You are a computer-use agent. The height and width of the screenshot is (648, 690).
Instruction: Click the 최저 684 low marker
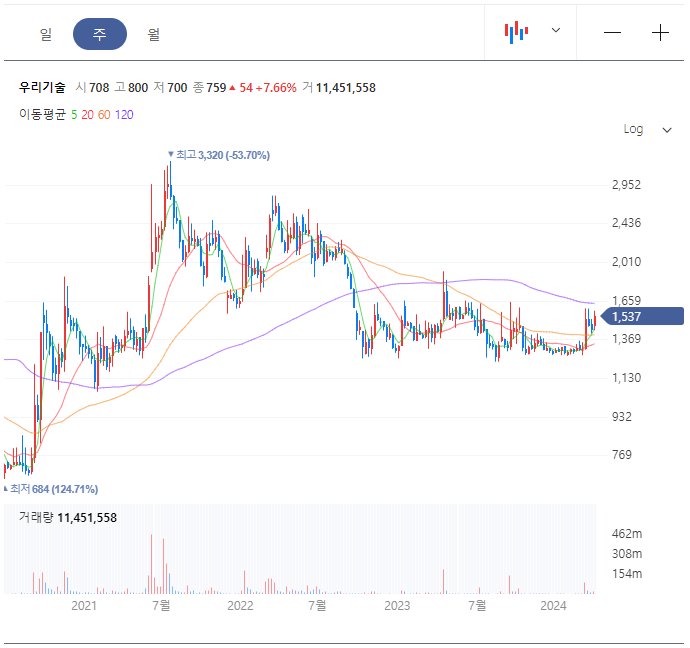(x=51, y=489)
